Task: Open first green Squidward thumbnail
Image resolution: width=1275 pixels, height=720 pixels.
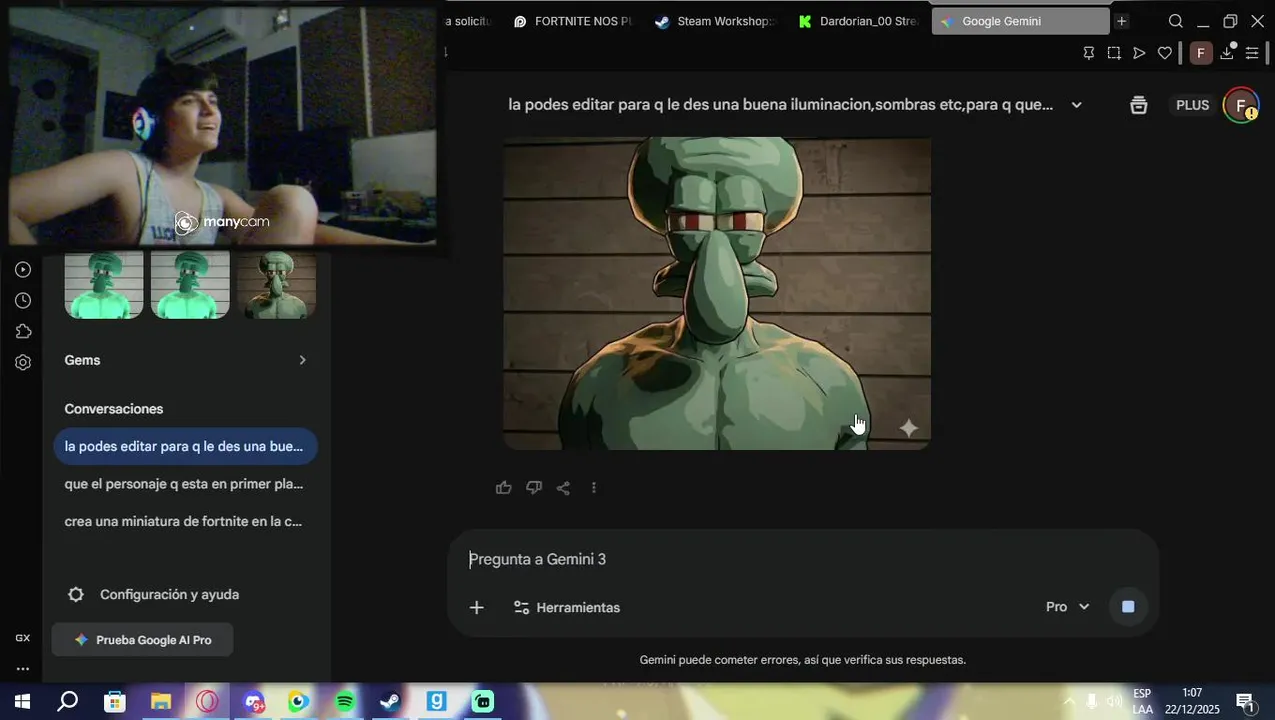Action: coord(104,284)
